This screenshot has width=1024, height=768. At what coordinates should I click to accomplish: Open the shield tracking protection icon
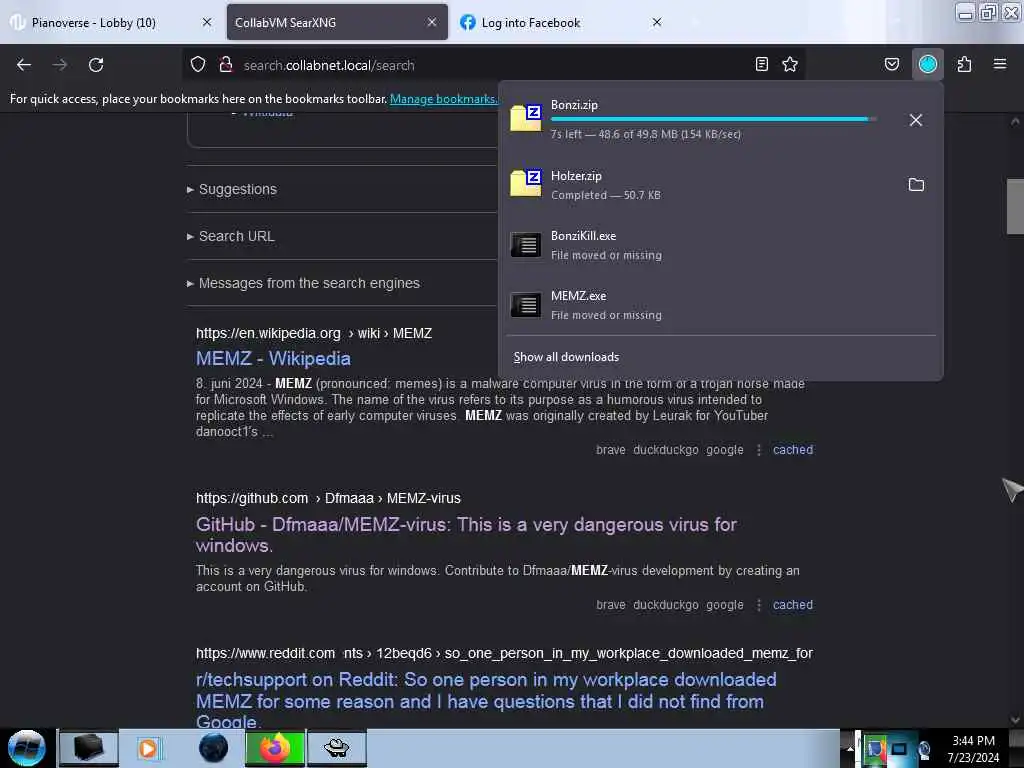click(x=198, y=65)
